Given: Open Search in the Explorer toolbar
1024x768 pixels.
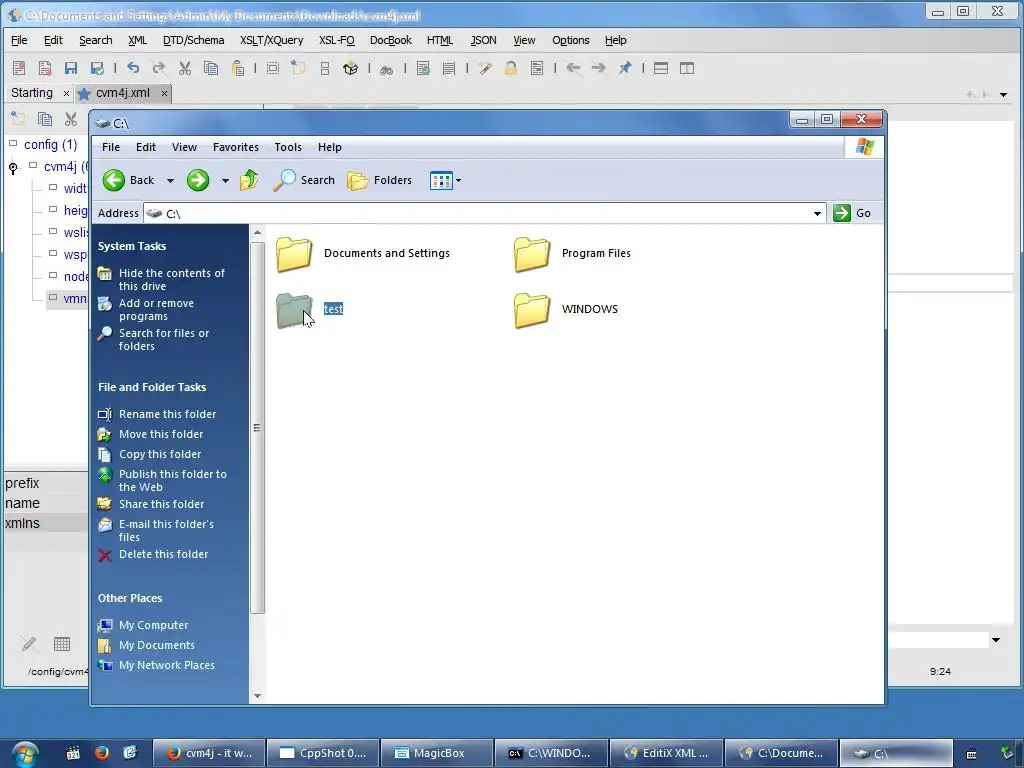Looking at the screenshot, I should tap(304, 180).
